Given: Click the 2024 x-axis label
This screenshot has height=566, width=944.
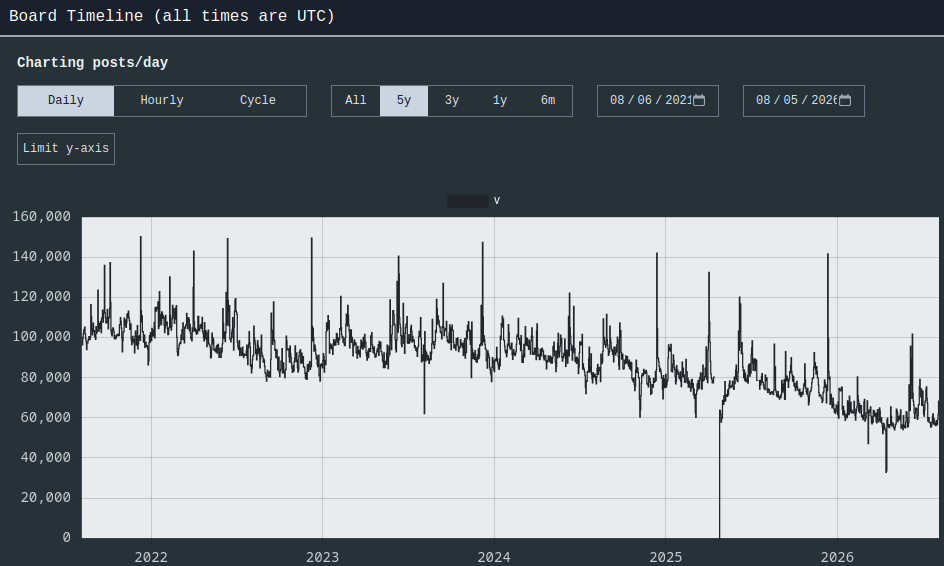Looking at the screenshot, I should point(494,557).
